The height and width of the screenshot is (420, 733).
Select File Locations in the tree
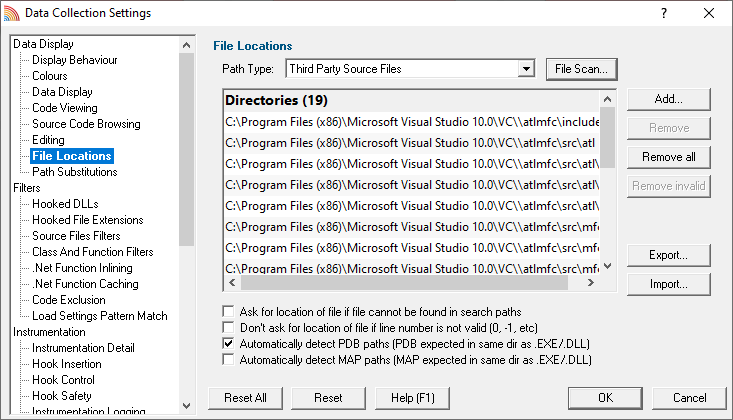click(72, 156)
